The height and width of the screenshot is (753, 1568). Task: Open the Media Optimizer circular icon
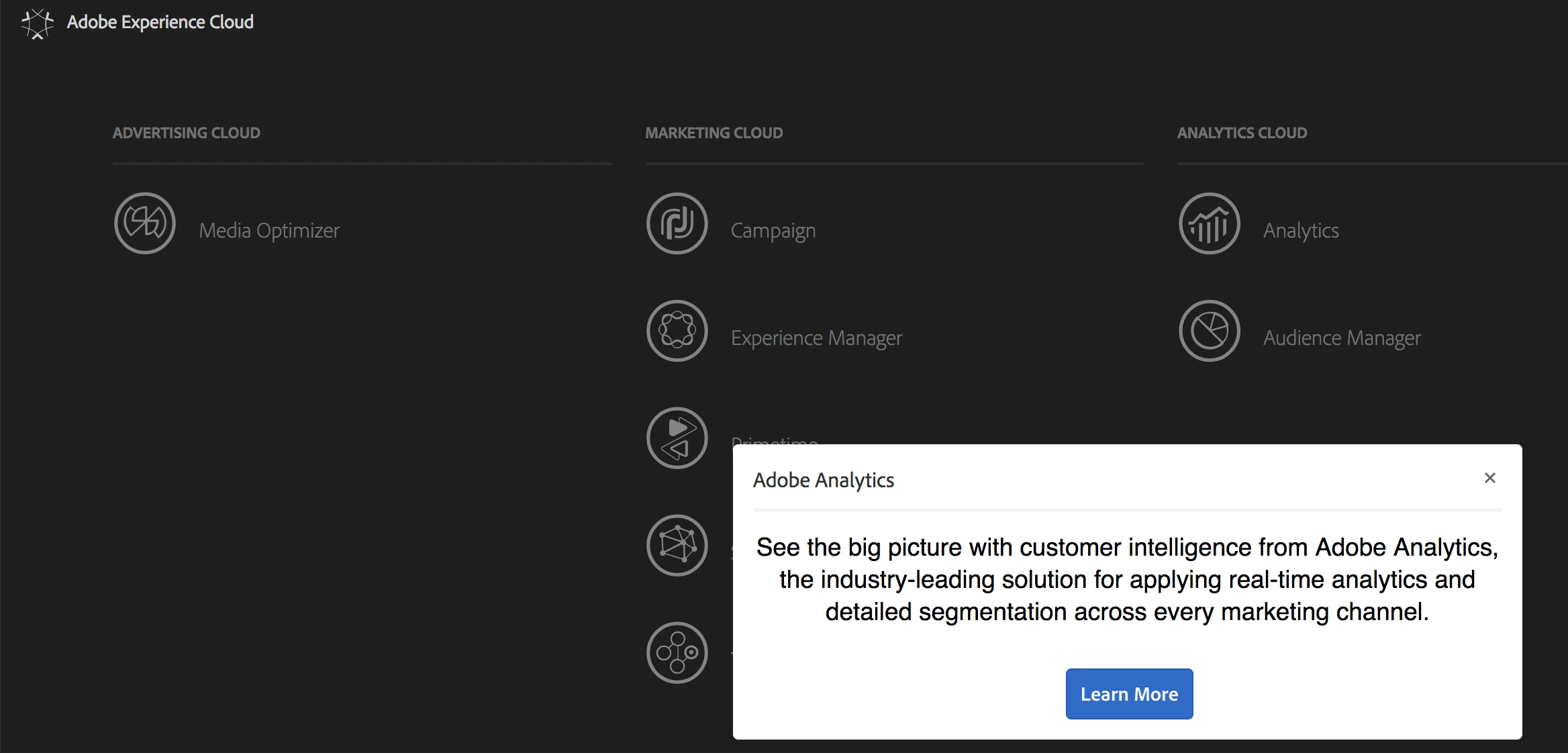coord(145,223)
